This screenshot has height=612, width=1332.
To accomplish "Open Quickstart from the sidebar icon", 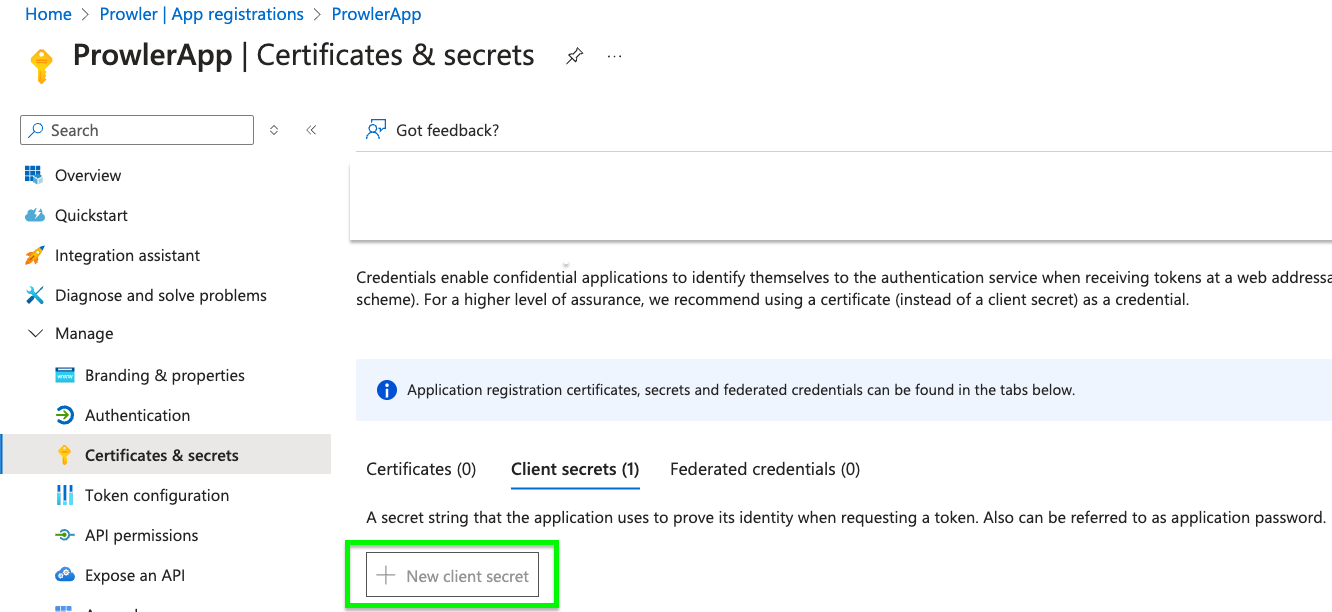I will pos(34,215).
